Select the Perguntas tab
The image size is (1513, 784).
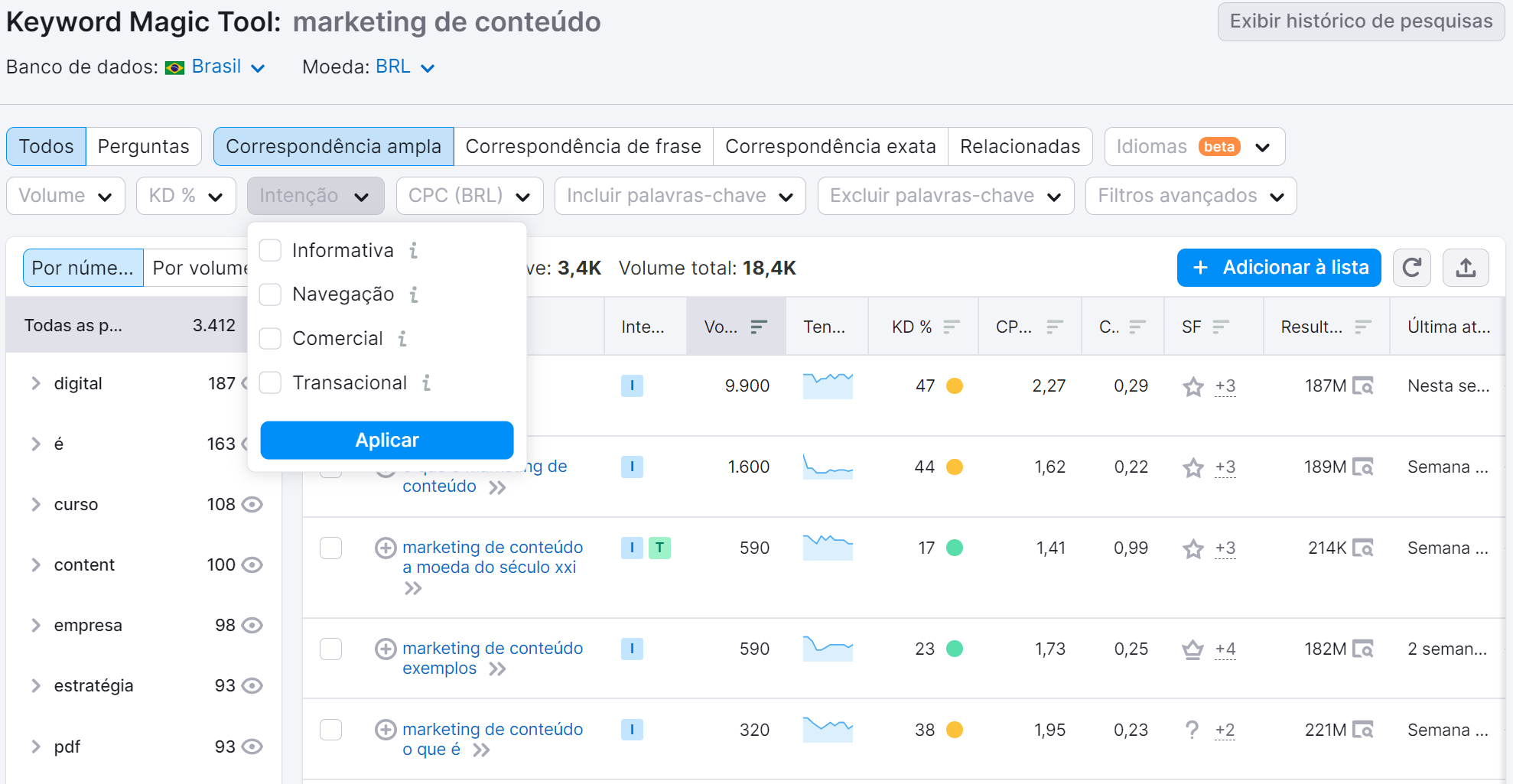coord(143,146)
